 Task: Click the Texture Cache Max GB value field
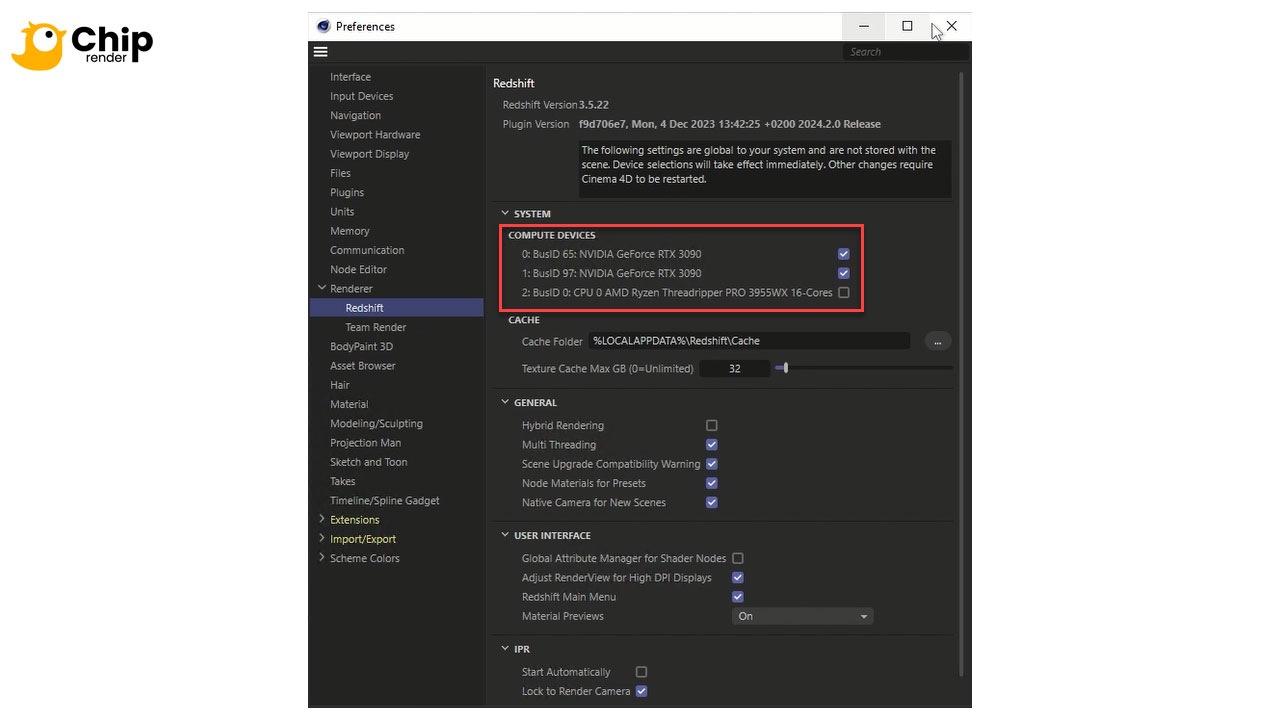pyautogui.click(x=734, y=369)
